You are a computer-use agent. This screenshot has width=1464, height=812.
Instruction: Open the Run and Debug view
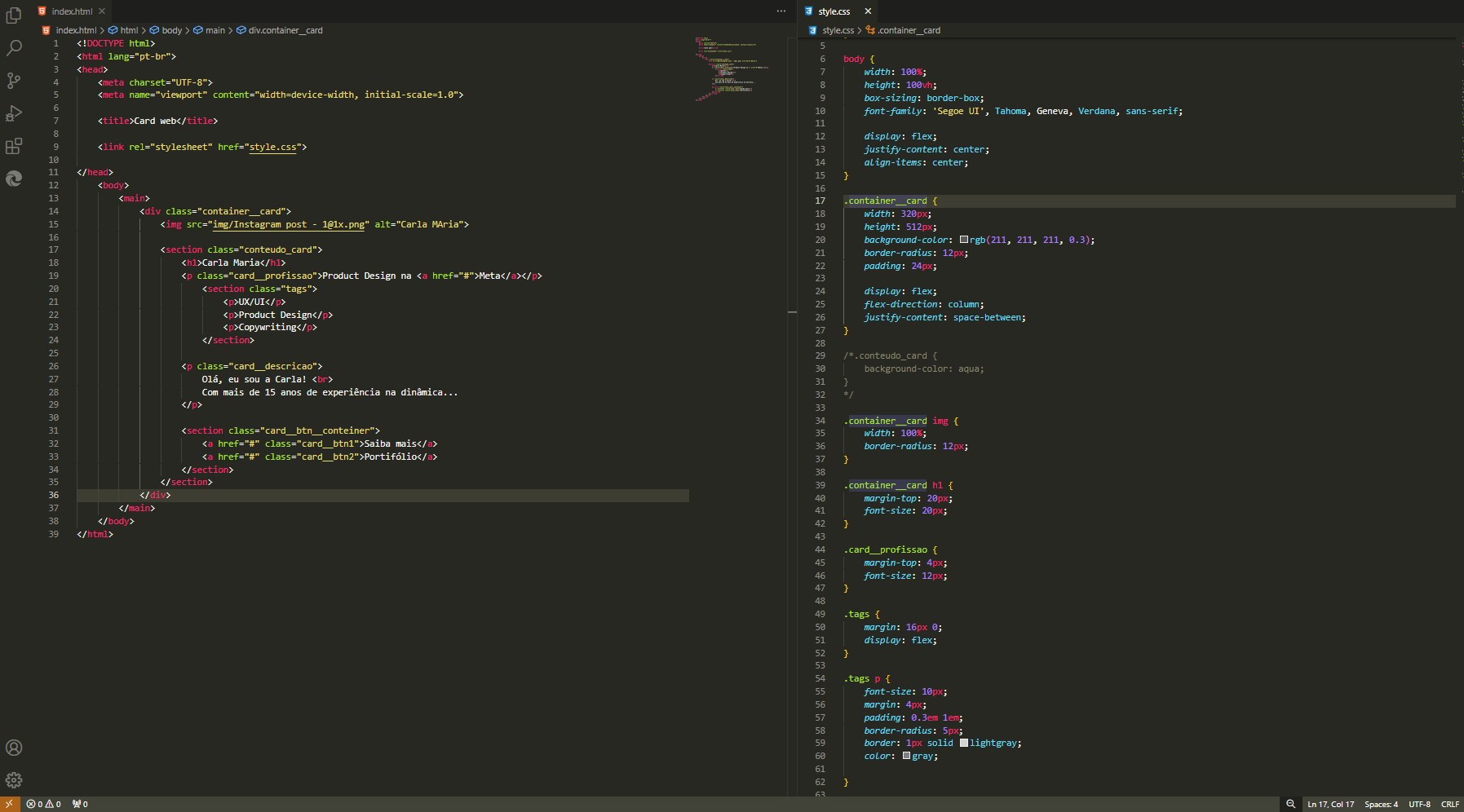tap(14, 113)
